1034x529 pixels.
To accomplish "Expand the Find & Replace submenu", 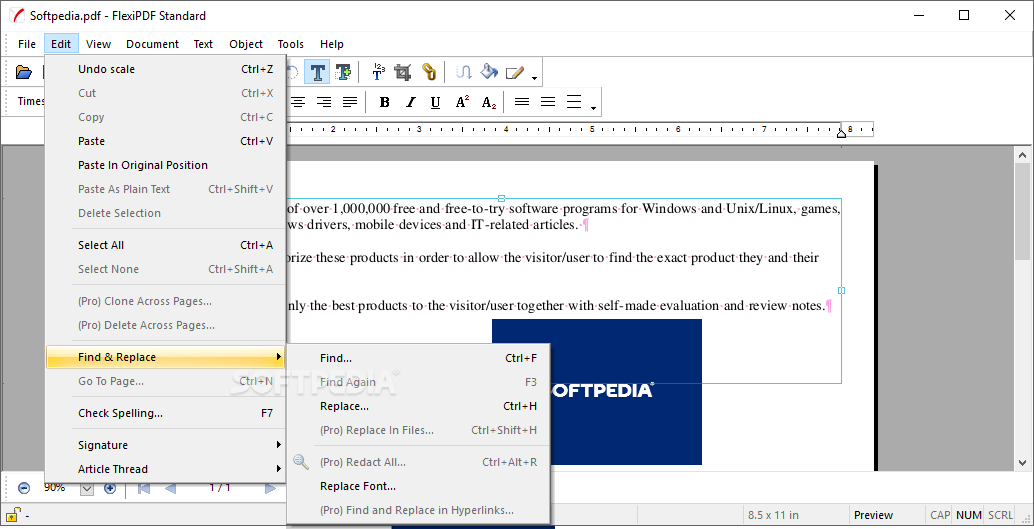I will point(166,357).
